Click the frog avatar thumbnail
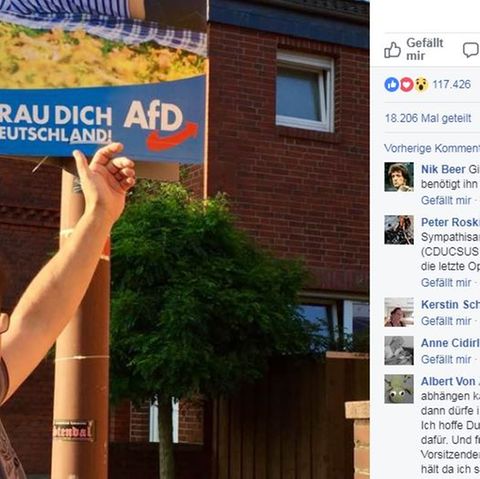Viewport: 480px width, 479px height. point(399,389)
